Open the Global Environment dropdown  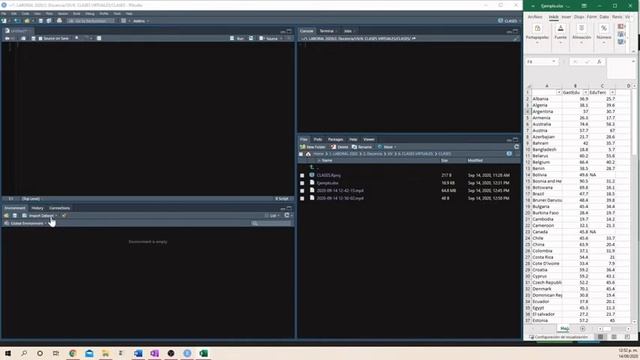[x=26, y=223]
